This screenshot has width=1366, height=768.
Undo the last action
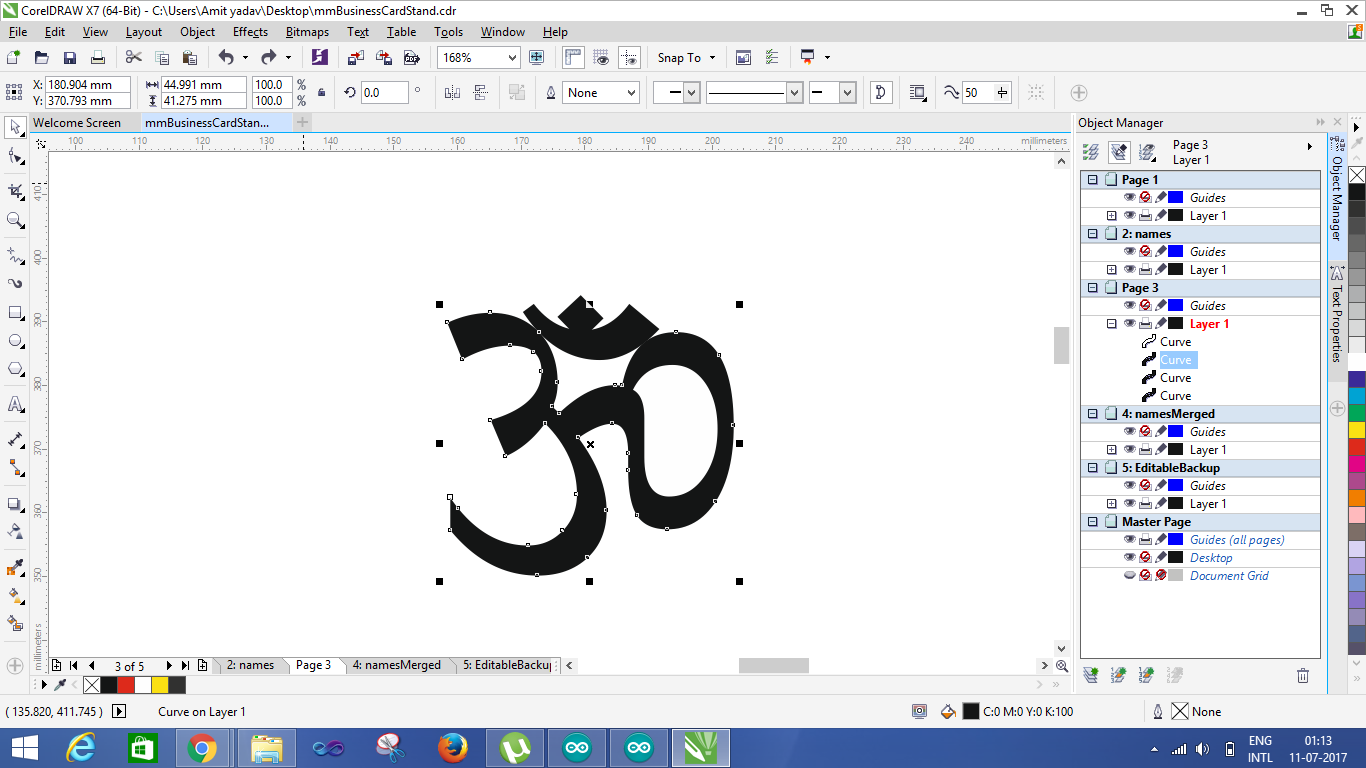point(226,58)
